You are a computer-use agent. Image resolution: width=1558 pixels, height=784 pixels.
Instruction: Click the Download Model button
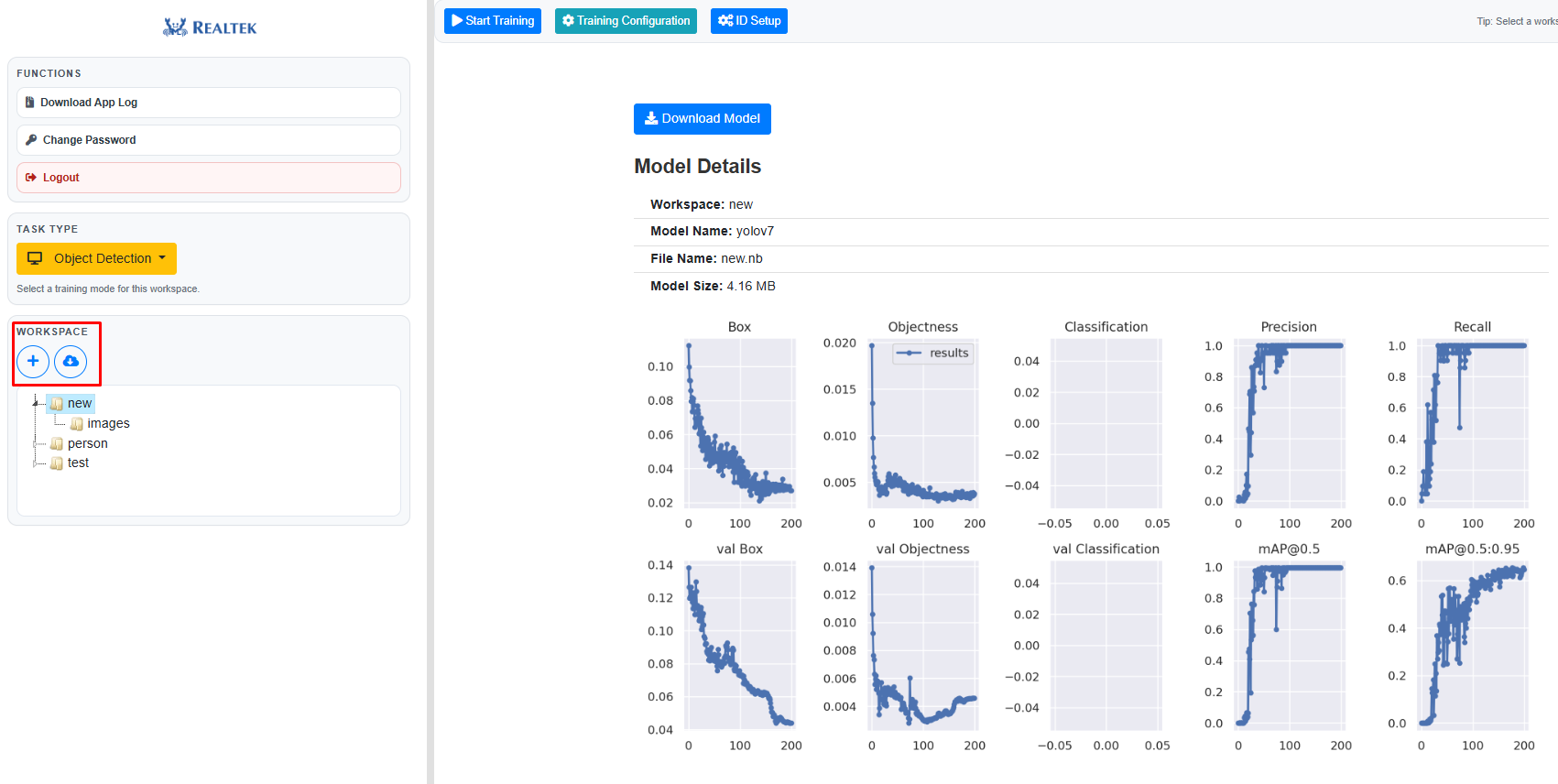702,119
